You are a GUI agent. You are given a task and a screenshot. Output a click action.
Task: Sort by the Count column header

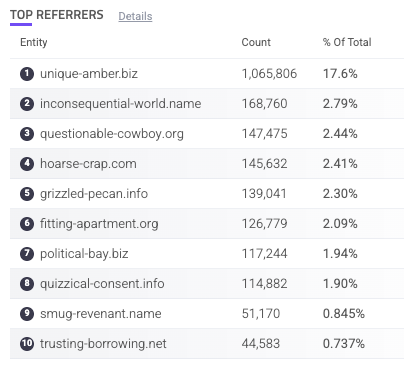[x=256, y=42]
